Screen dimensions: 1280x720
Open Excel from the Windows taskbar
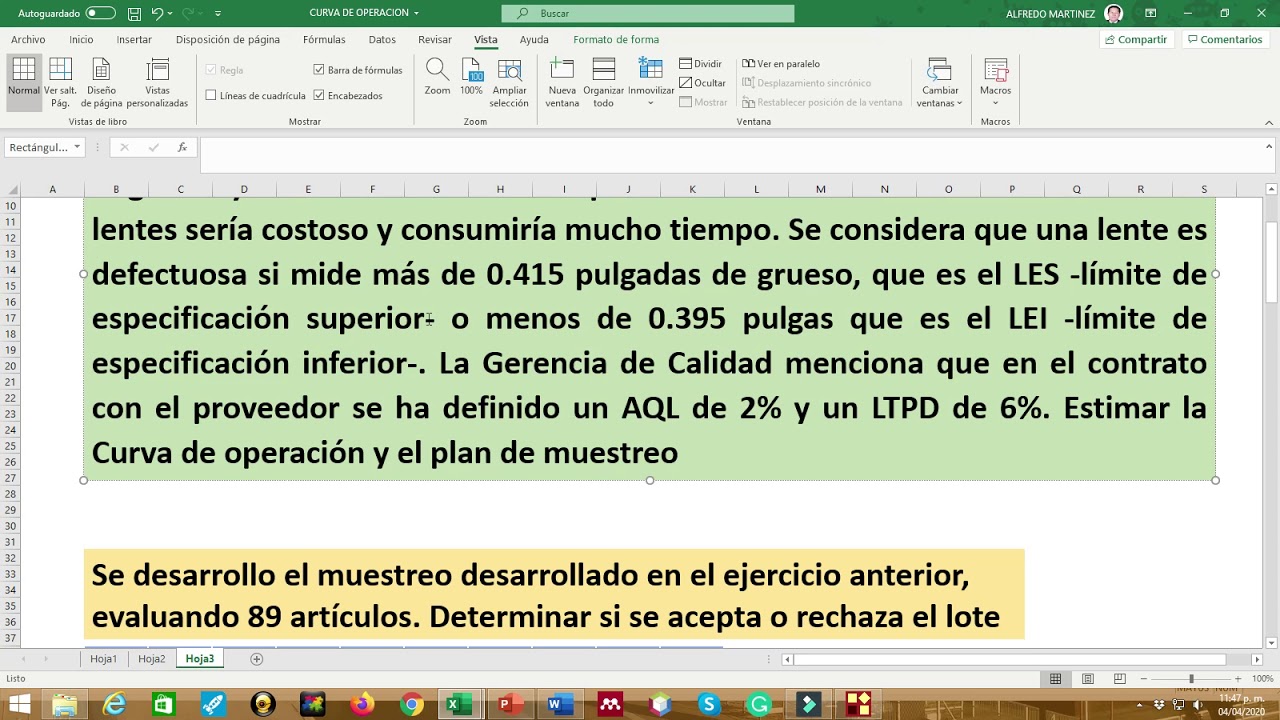click(x=457, y=705)
